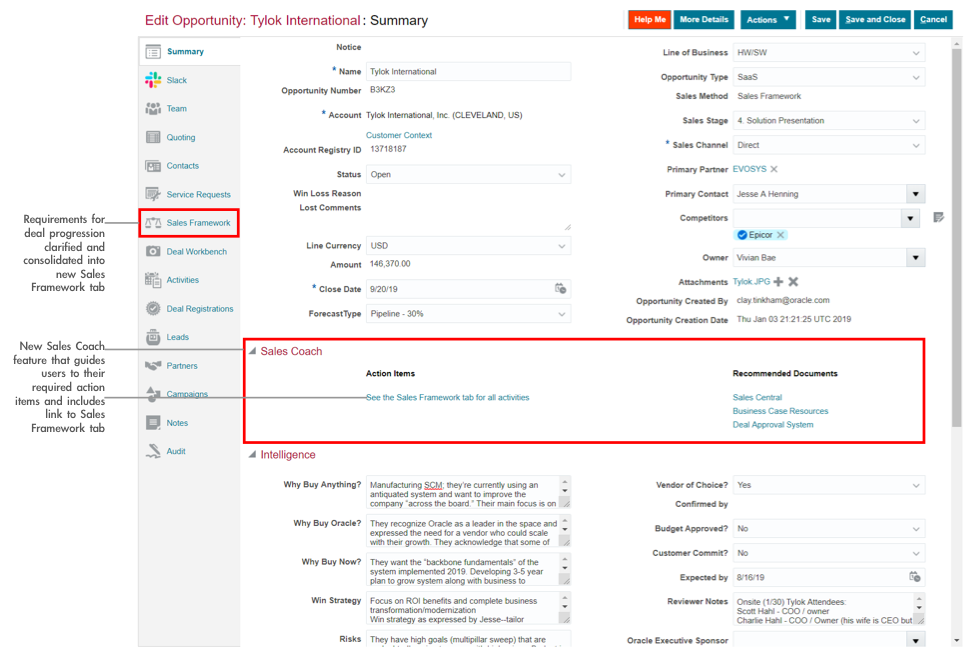Click the More Details button
The height and width of the screenshot is (652, 967).
click(x=704, y=20)
